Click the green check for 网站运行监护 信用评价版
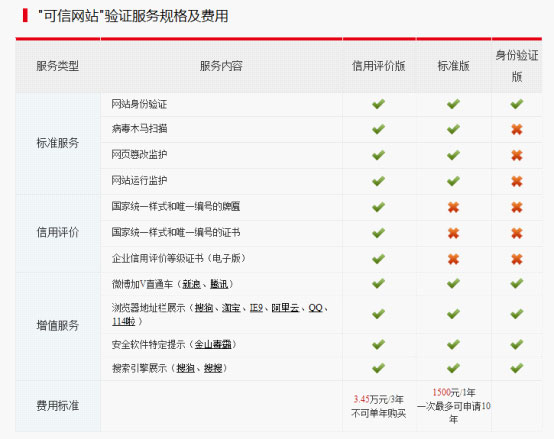The height and width of the screenshot is (439, 554). click(x=378, y=181)
